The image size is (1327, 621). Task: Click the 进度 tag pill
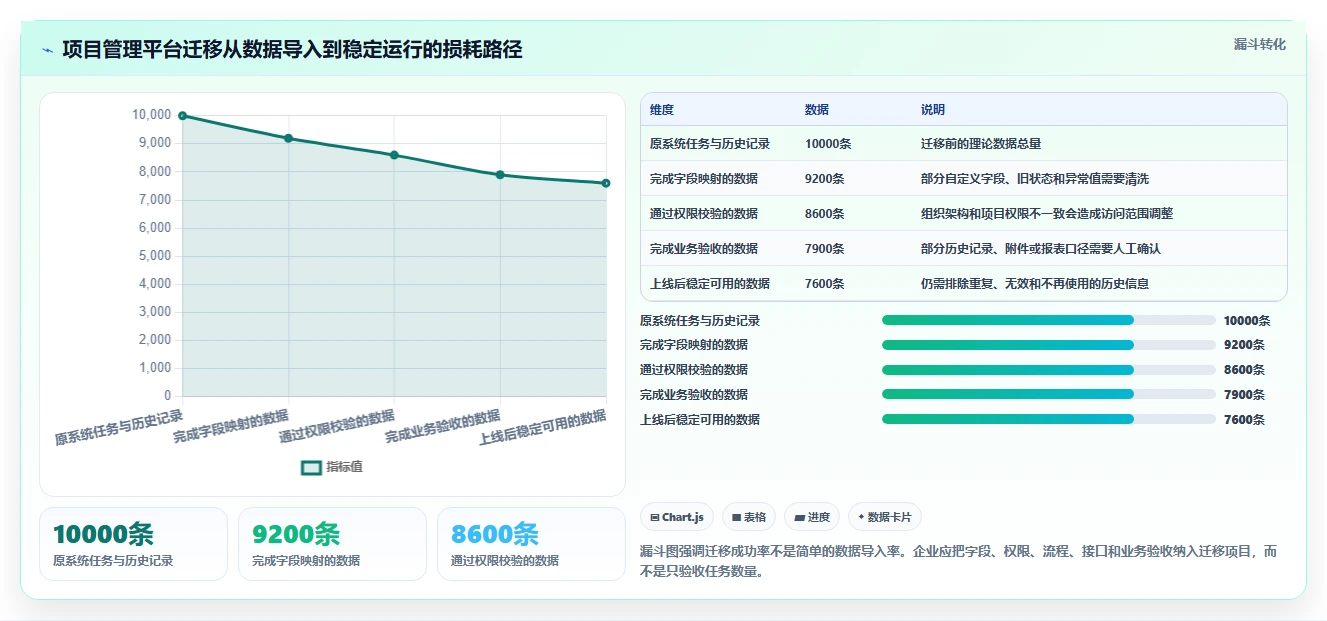pos(812,517)
